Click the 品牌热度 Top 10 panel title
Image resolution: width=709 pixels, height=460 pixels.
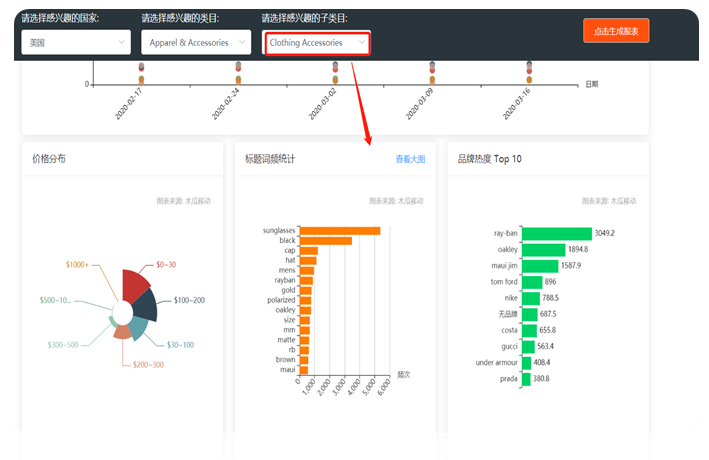pos(489,159)
